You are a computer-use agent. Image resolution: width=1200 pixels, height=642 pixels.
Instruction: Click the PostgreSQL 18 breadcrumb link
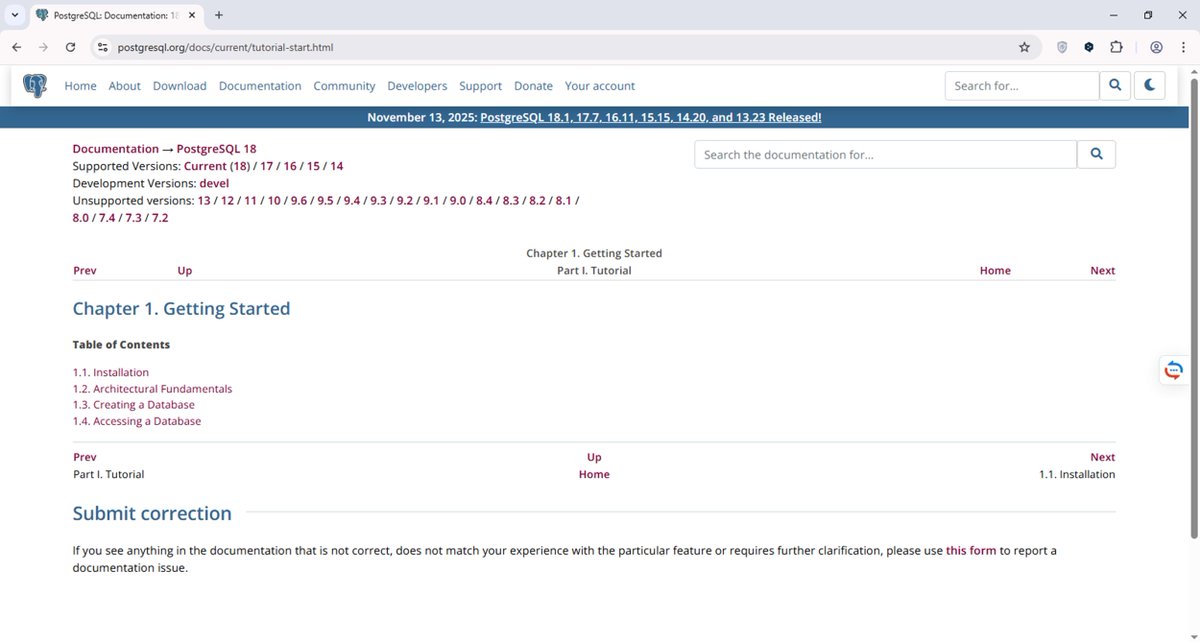pos(217,149)
